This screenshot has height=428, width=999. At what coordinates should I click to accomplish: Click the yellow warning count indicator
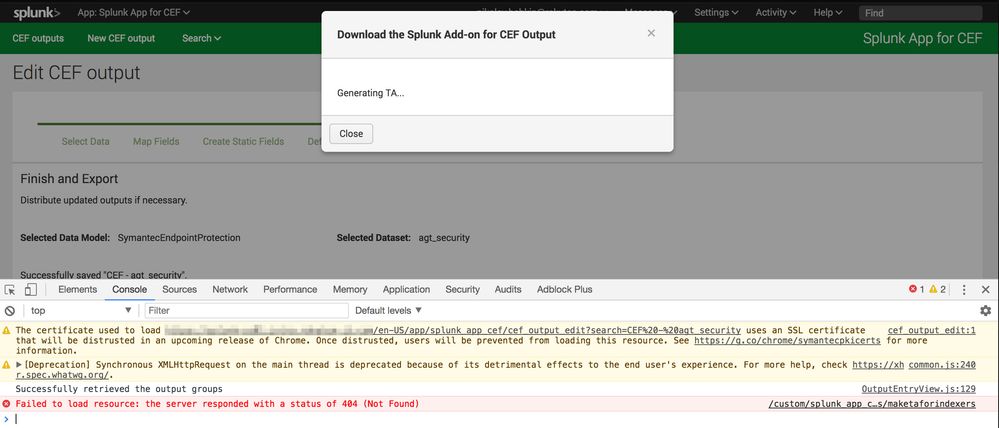click(937, 289)
